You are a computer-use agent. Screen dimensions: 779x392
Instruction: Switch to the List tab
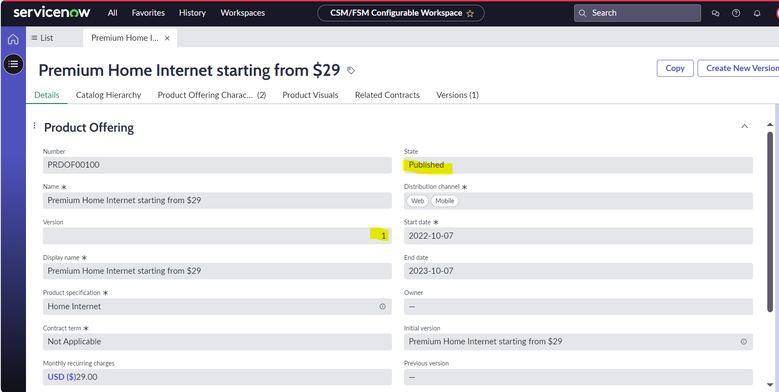(x=42, y=38)
